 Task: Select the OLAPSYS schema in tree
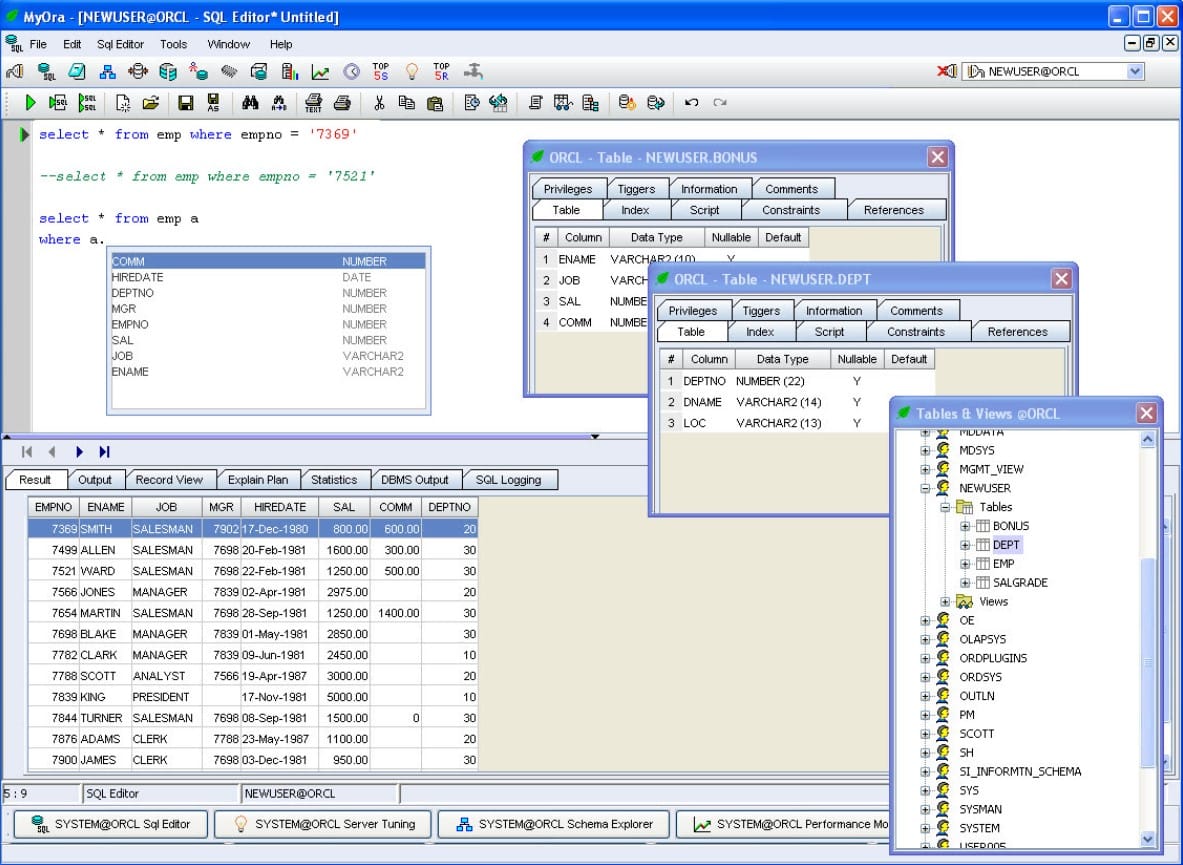click(982, 640)
